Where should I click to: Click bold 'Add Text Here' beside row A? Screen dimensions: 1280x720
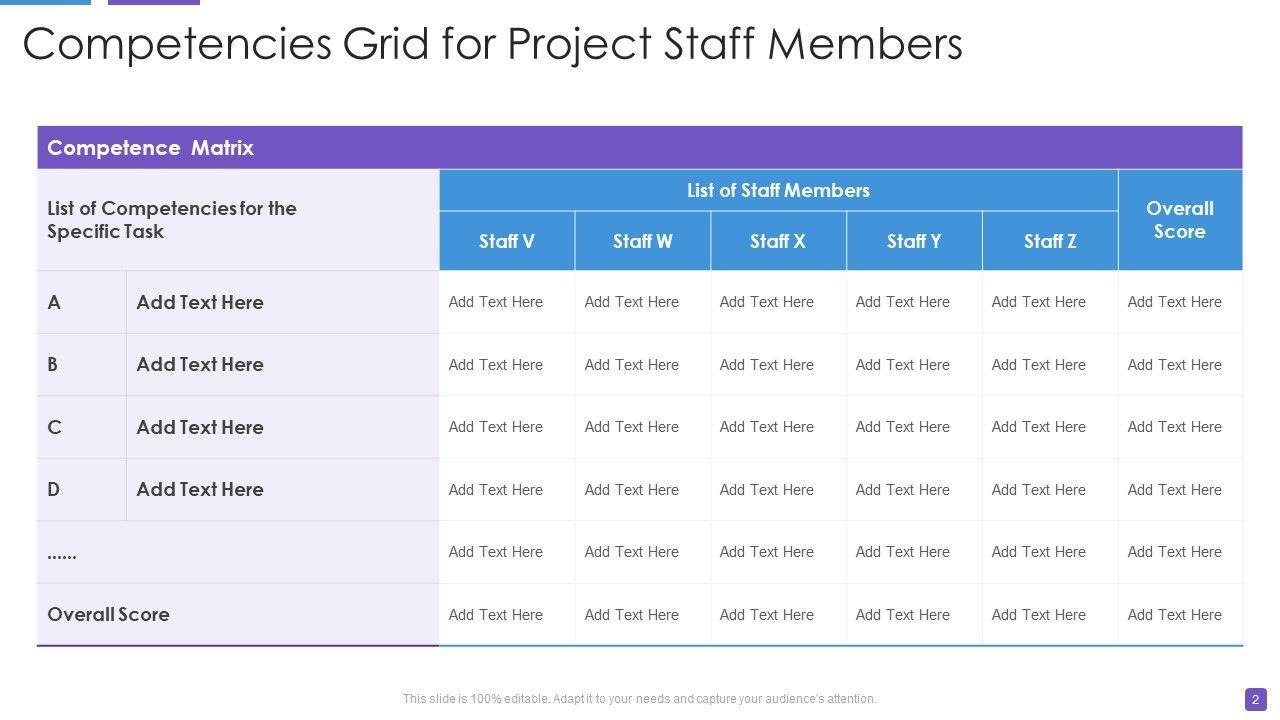coord(200,302)
